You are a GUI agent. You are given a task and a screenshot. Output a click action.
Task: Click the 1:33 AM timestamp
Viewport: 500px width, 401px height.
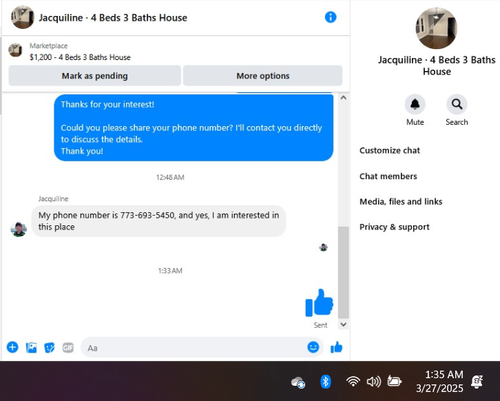click(x=170, y=271)
